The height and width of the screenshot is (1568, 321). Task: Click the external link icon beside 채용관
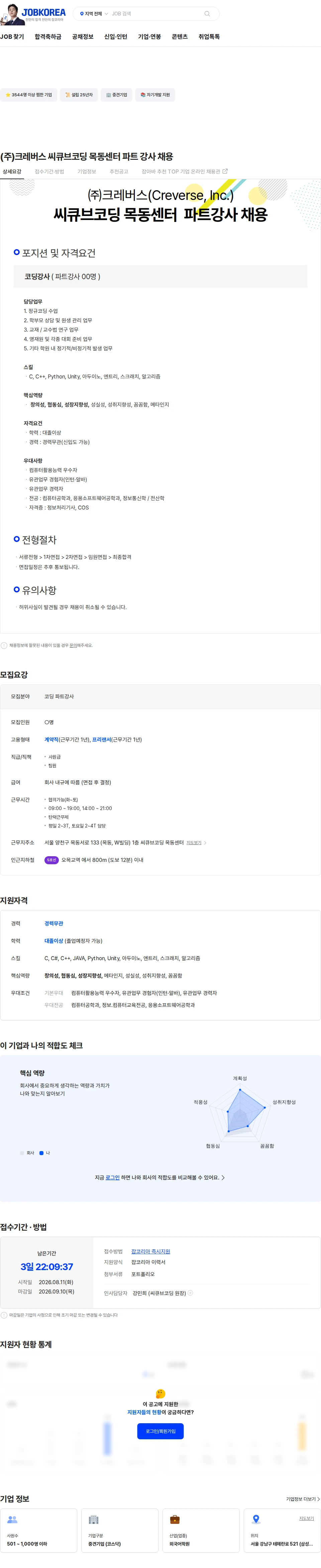(225, 171)
